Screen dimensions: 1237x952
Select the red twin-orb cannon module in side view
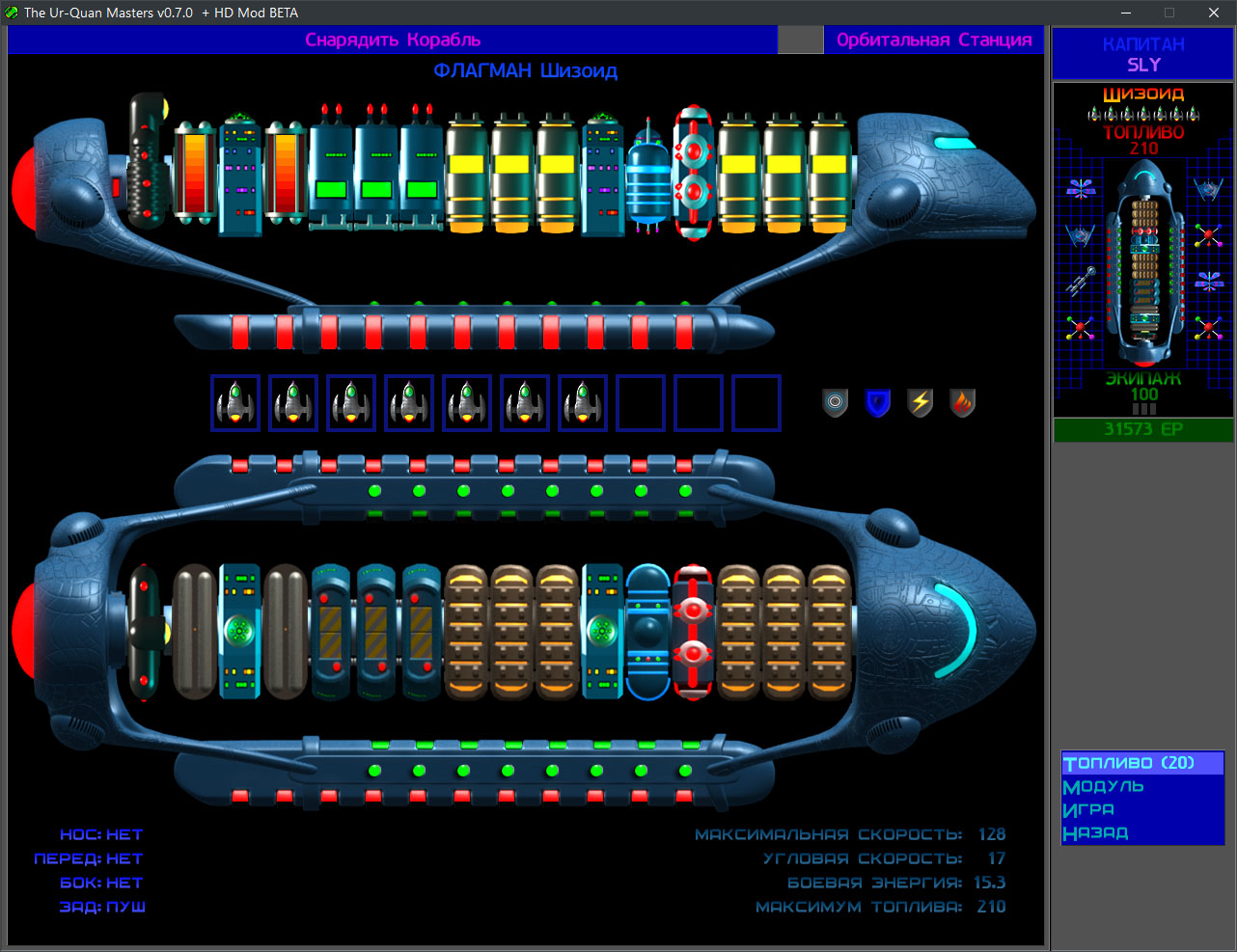click(693, 174)
